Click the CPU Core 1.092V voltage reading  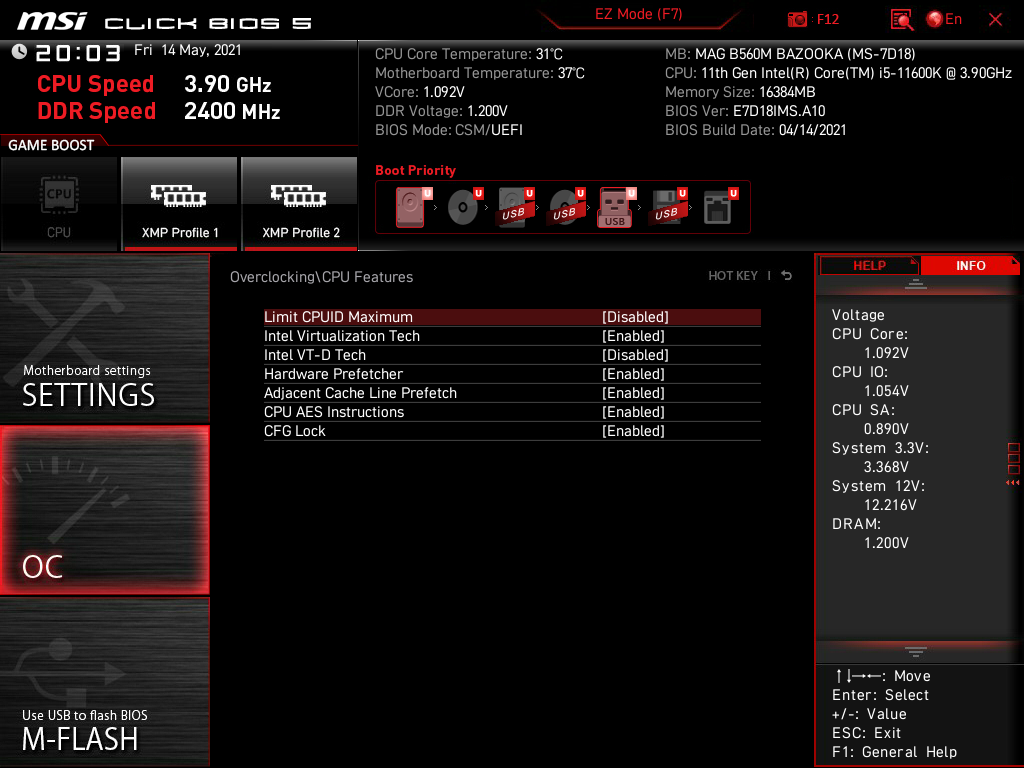click(x=886, y=353)
